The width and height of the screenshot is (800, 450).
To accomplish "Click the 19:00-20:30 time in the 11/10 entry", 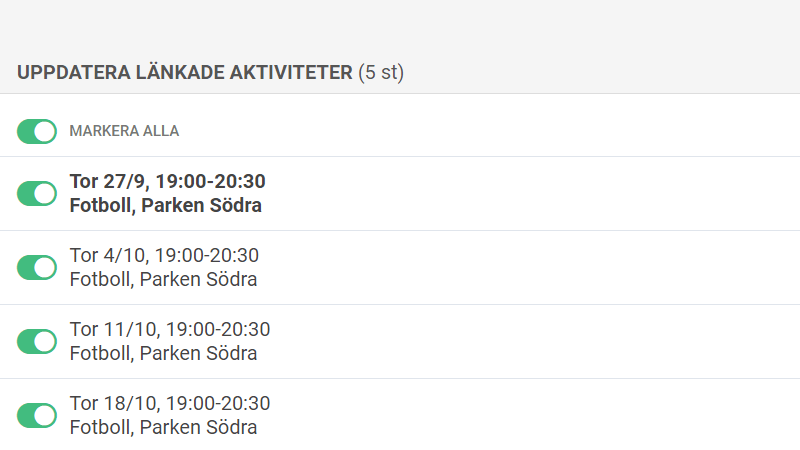I will [218, 330].
